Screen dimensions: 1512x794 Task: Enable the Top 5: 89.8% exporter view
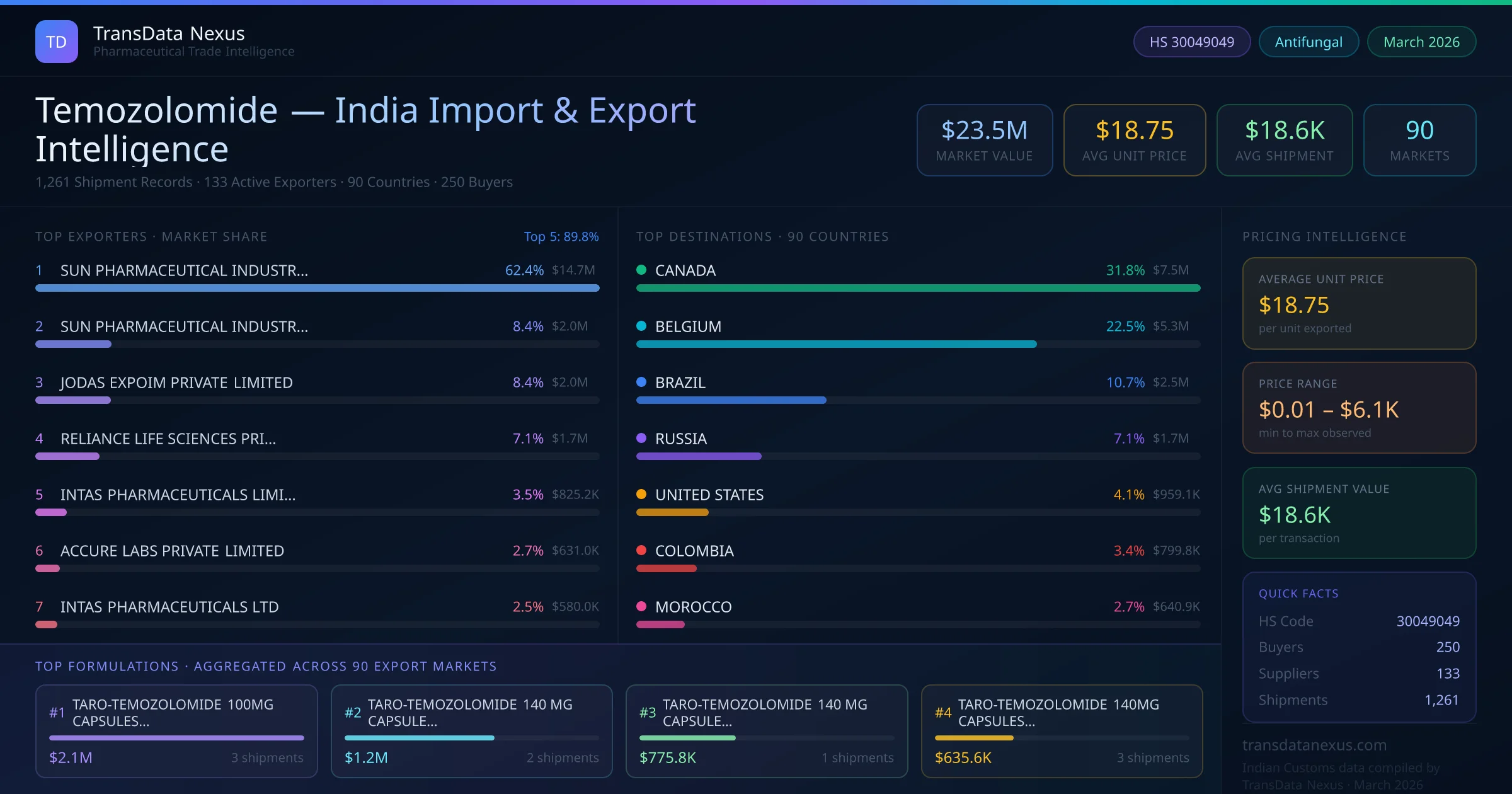(x=561, y=236)
